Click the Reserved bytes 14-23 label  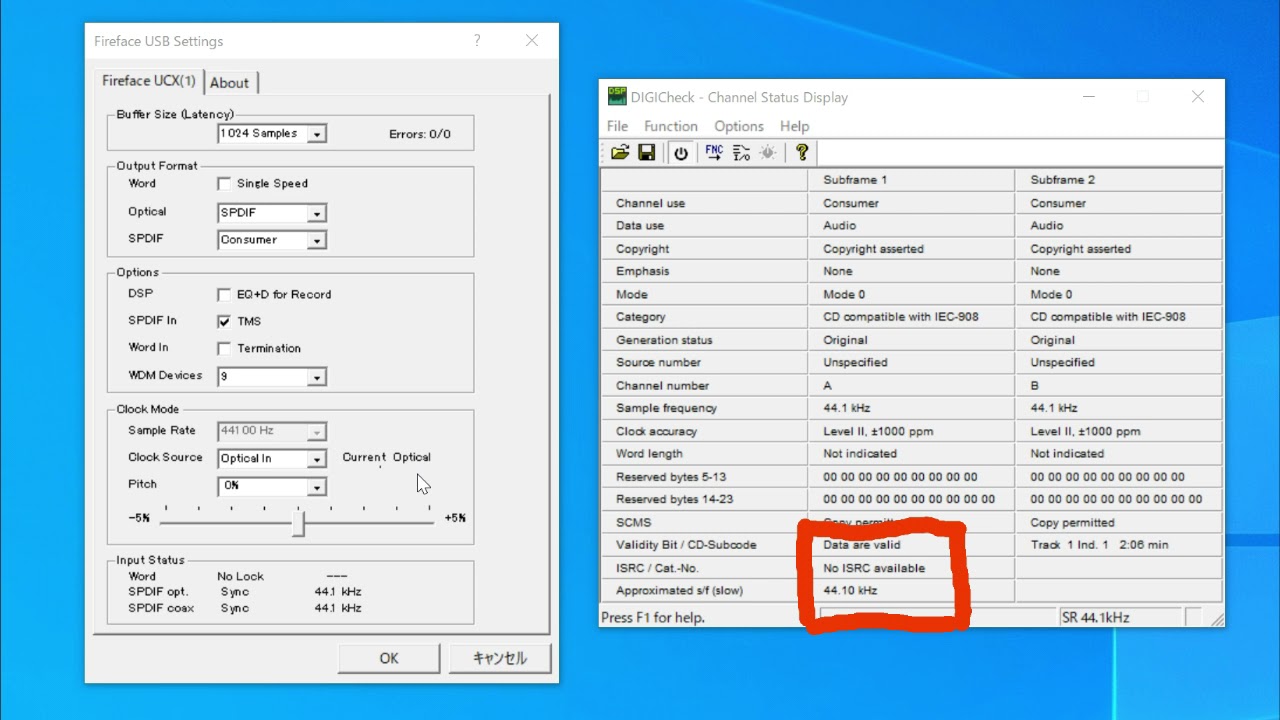point(675,499)
